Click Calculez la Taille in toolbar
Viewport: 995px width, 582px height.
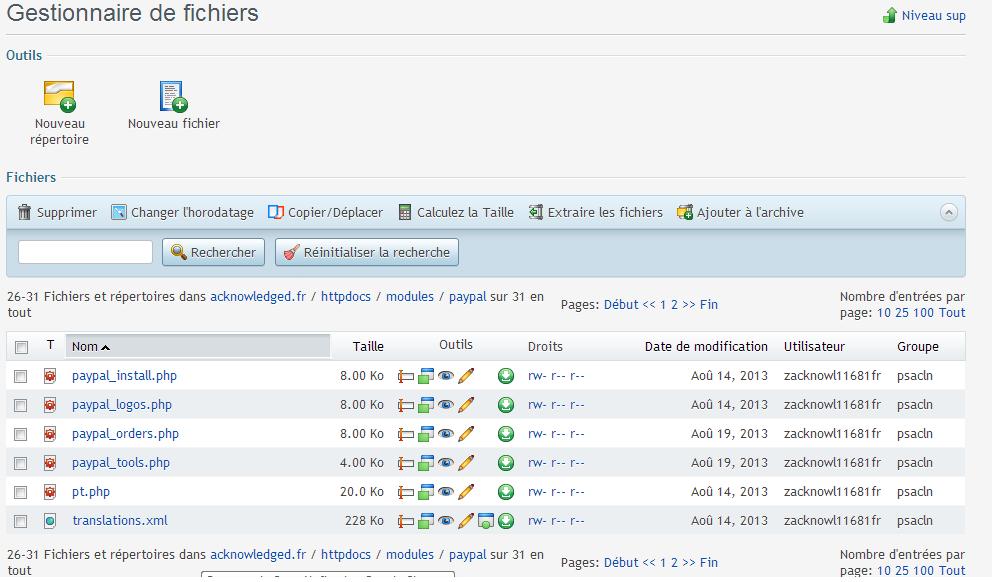456,213
